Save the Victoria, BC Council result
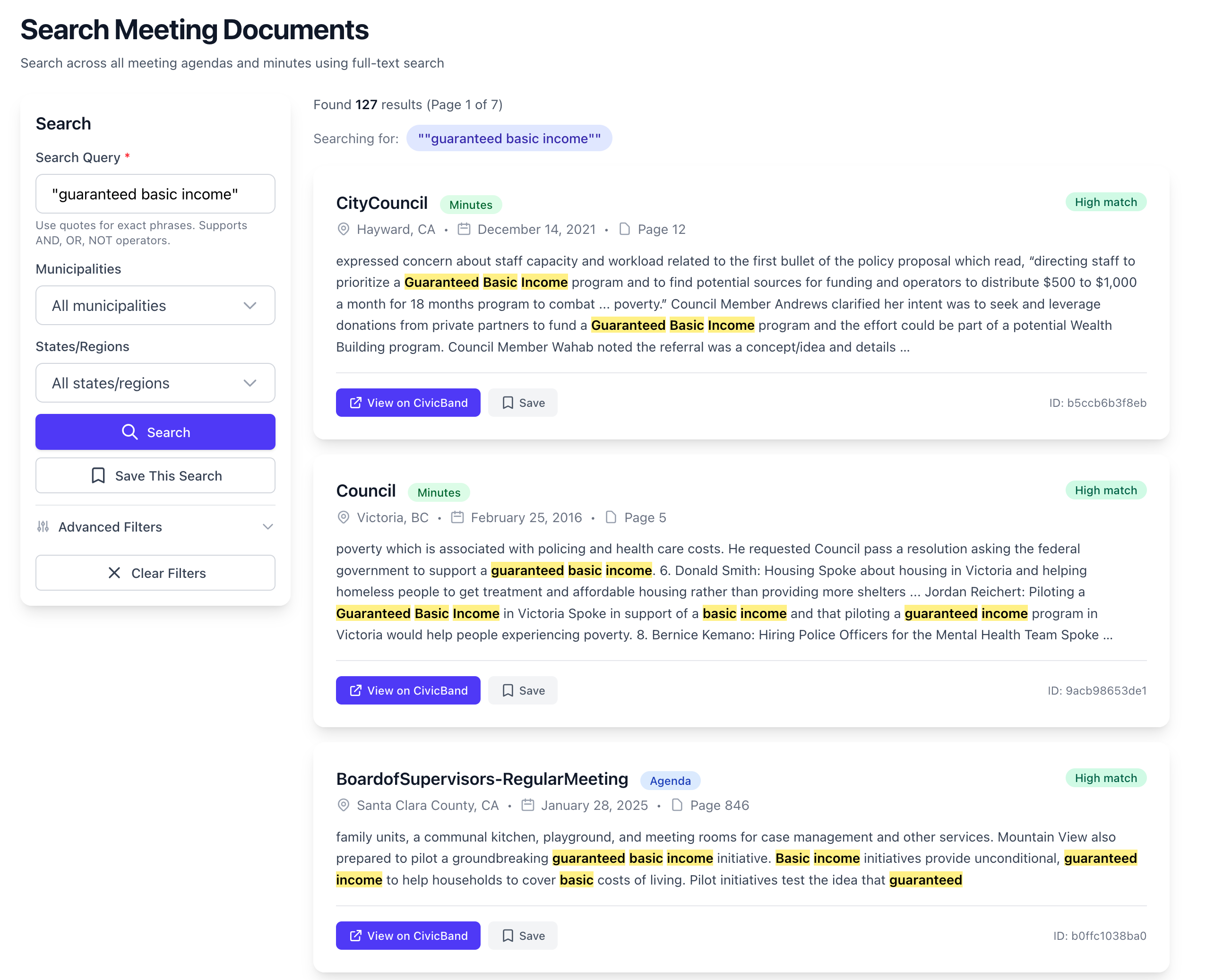This screenshot has width=1206, height=980. (x=523, y=690)
